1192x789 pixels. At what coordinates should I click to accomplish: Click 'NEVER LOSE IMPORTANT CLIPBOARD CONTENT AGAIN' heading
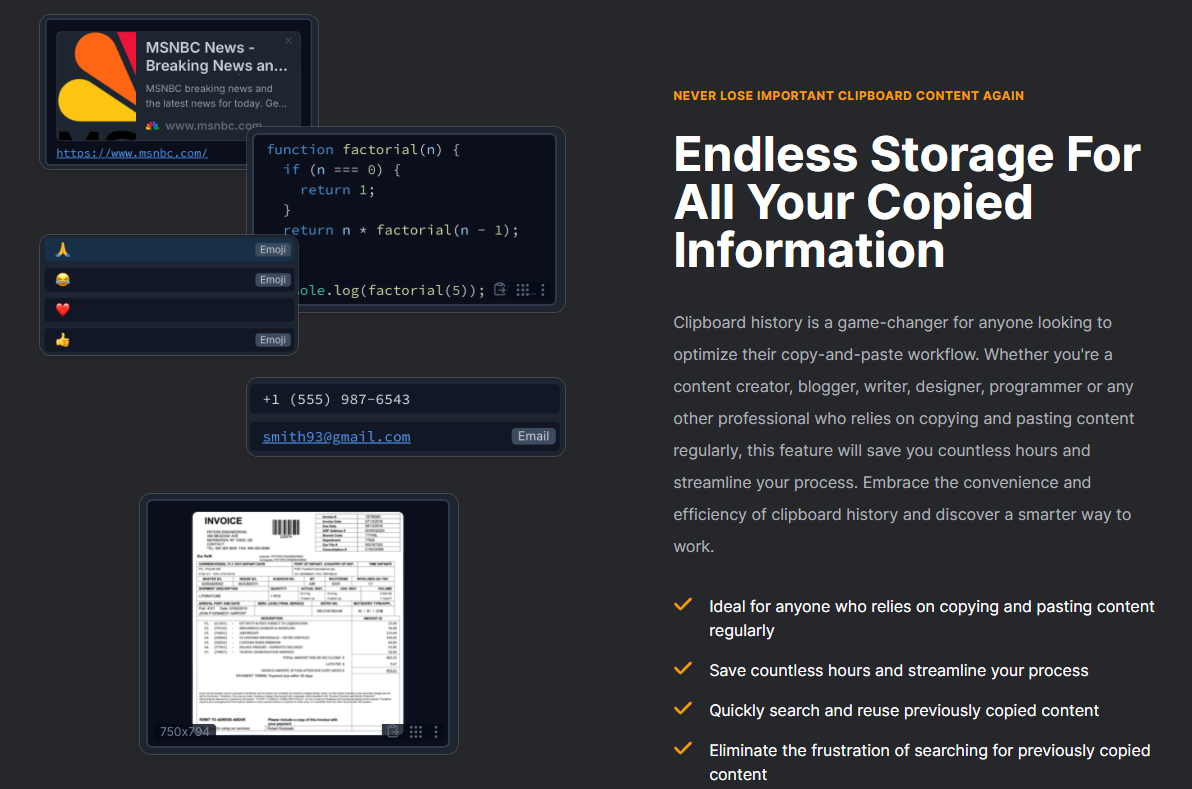(848, 96)
